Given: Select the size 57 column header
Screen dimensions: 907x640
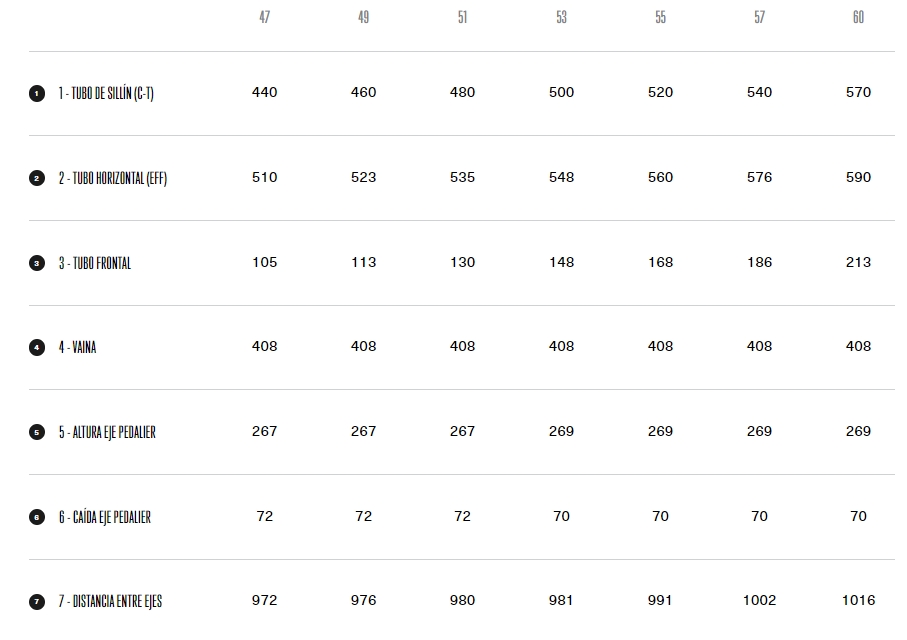Looking at the screenshot, I should click(x=759, y=17).
